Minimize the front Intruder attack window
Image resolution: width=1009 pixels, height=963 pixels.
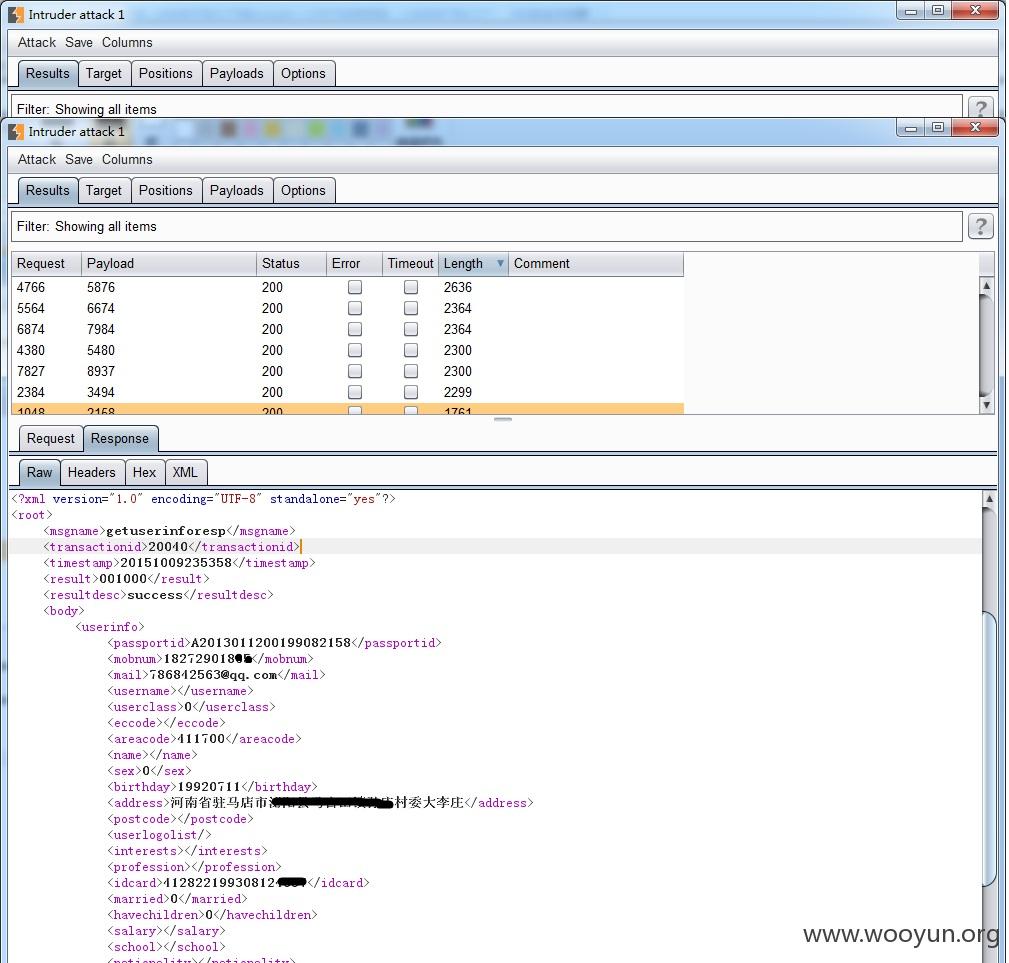911,128
